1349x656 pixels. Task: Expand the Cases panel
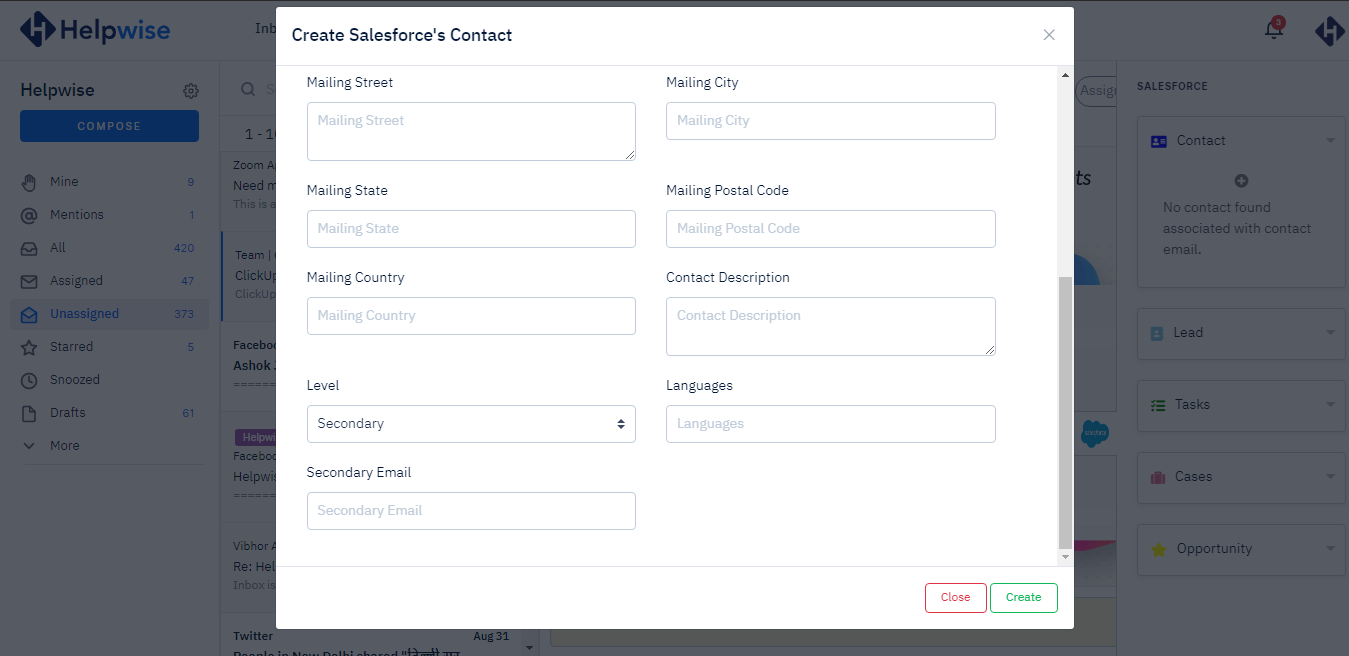click(x=1330, y=477)
